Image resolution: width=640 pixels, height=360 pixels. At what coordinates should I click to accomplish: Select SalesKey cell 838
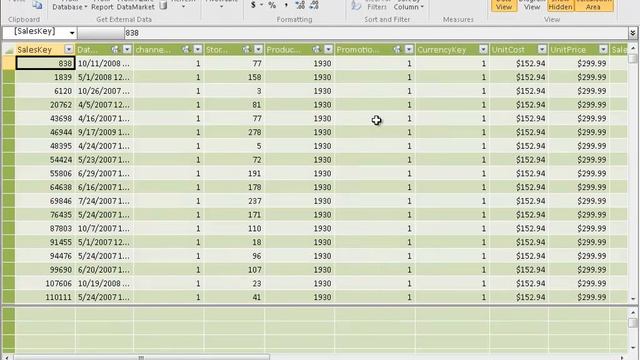(x=45, y=63)
